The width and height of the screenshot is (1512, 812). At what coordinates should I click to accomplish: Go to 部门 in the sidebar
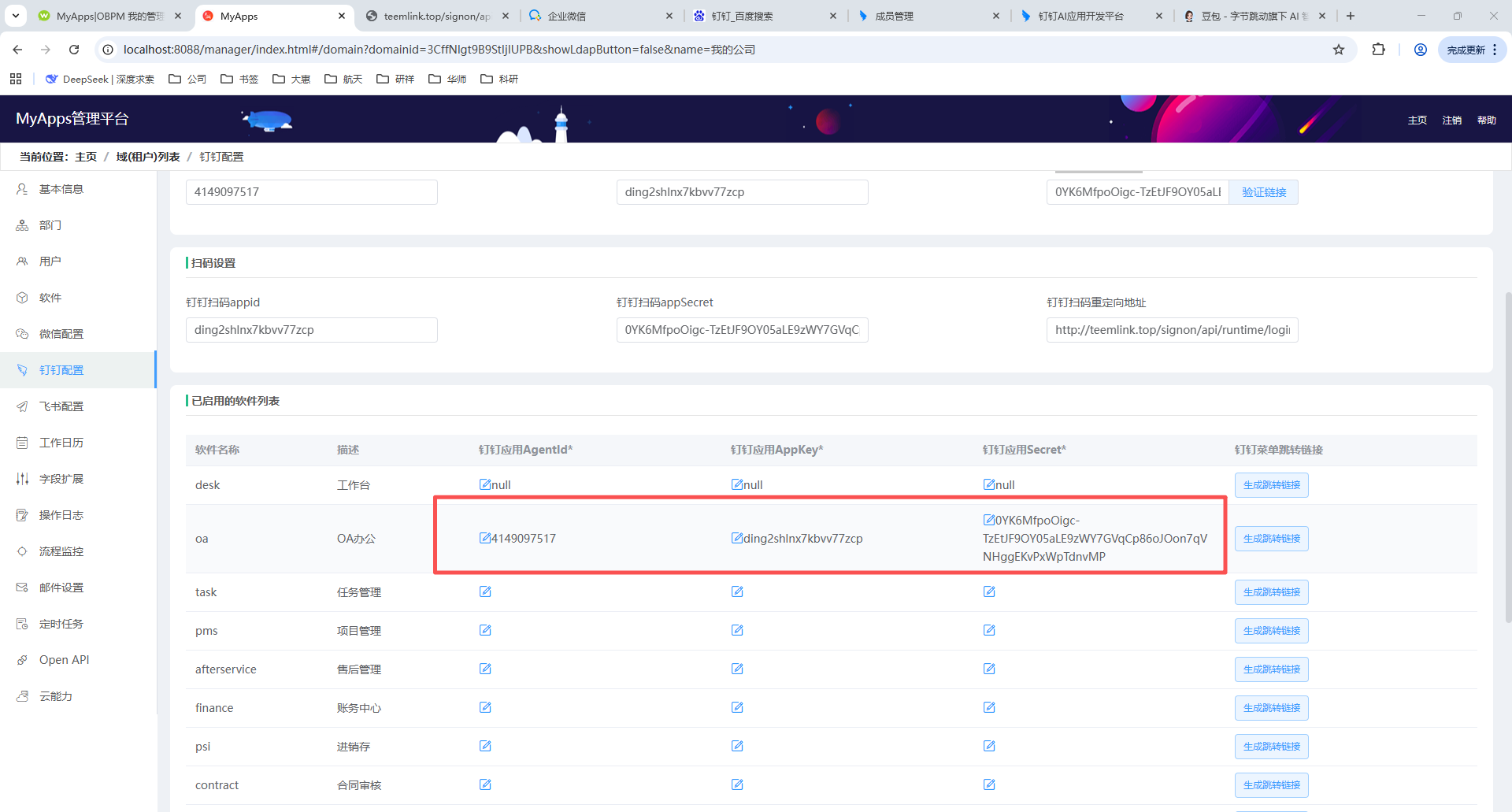78,225
